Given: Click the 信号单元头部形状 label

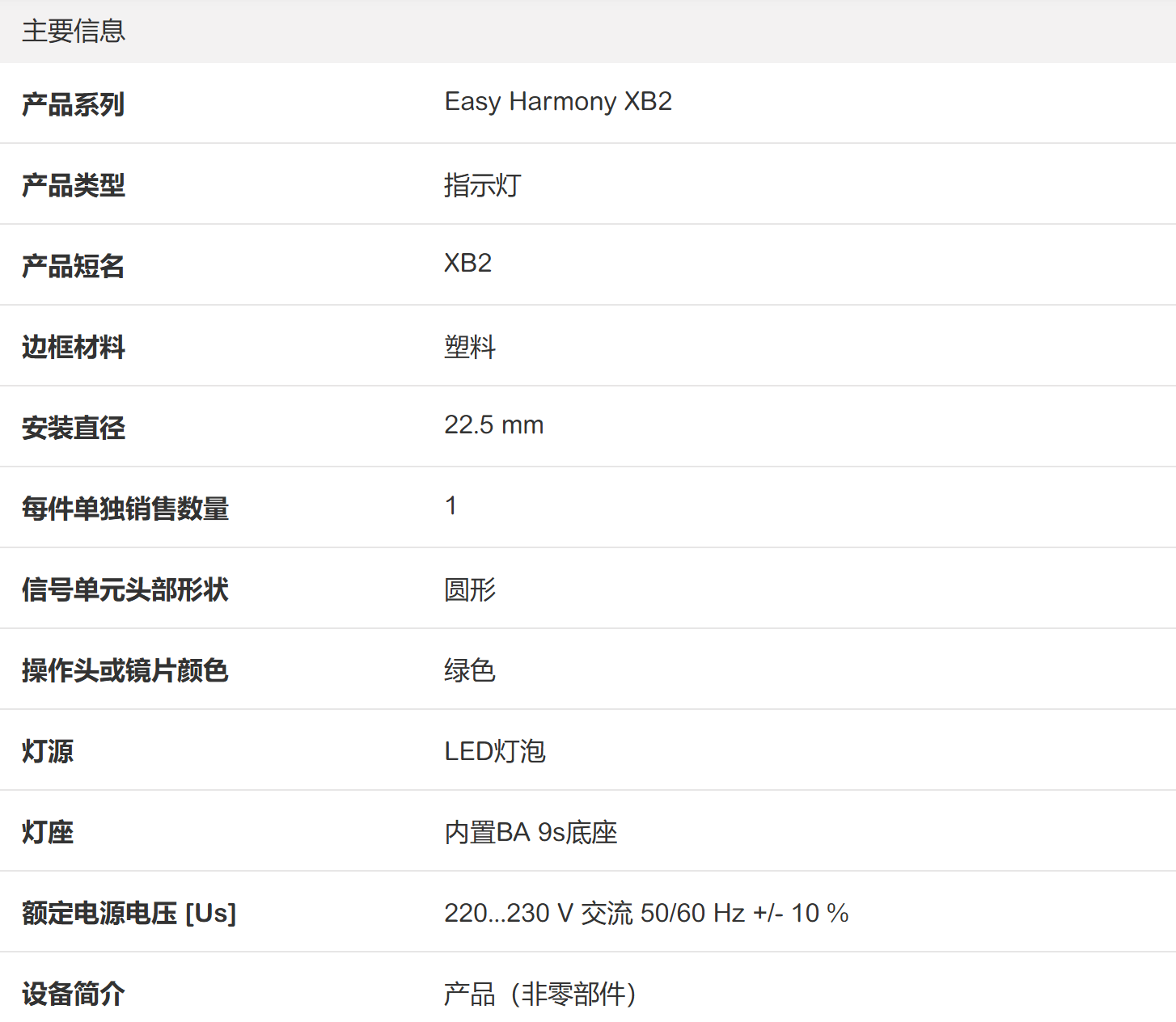Looking at the screenshot, I should coord(125,589).
